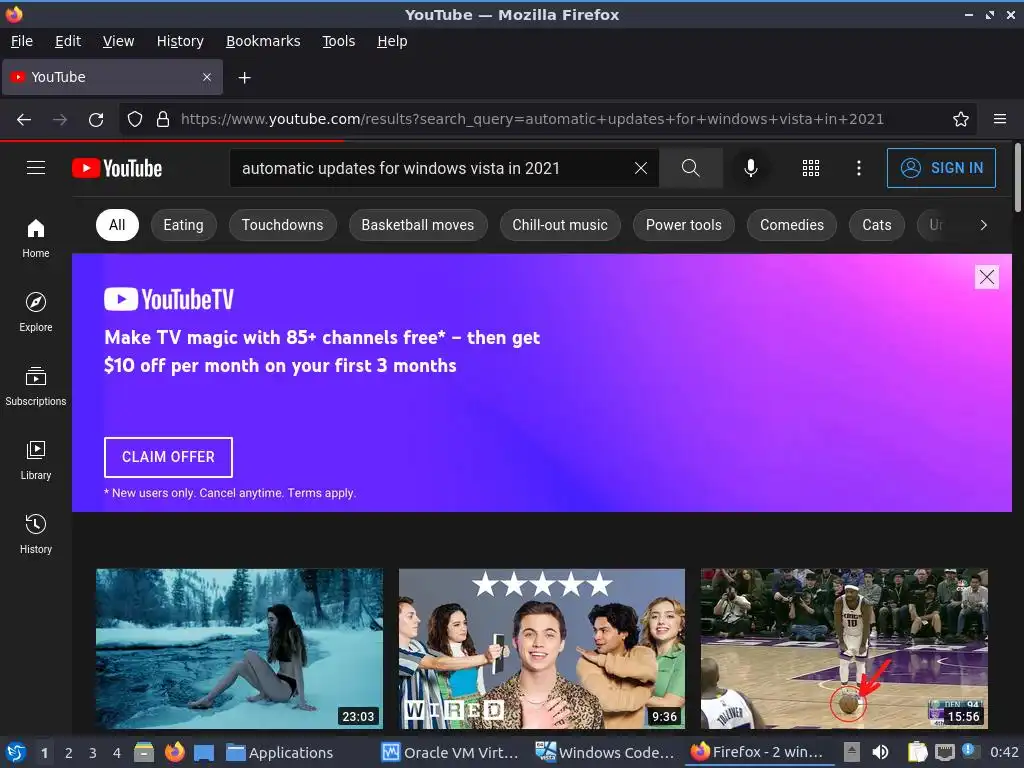Open YouTube settings three-dot menu
Screen dimensions: 1024x768
pos(859,168)
